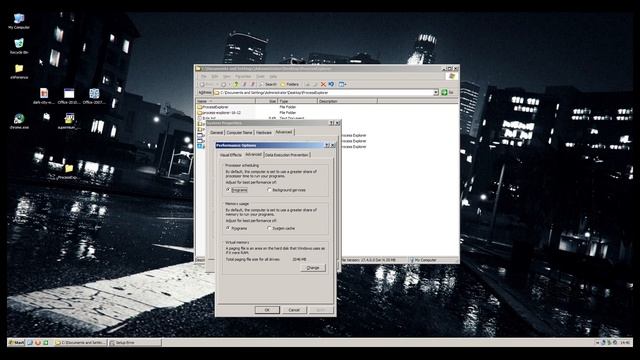
Task: Click OK in Performance Options
Action: 267,310
